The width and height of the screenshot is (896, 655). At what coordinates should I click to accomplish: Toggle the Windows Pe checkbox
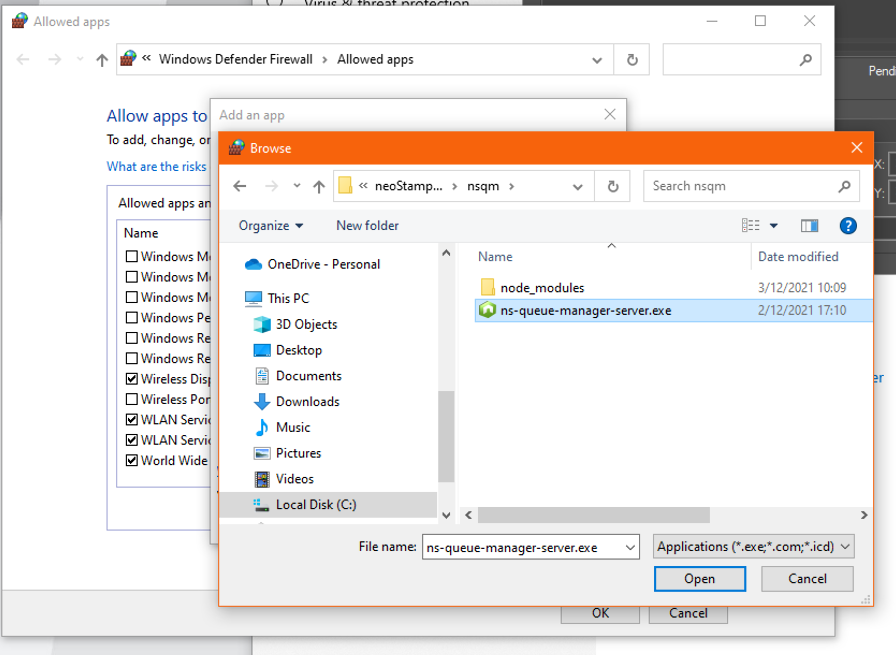(x=132, y=317)
